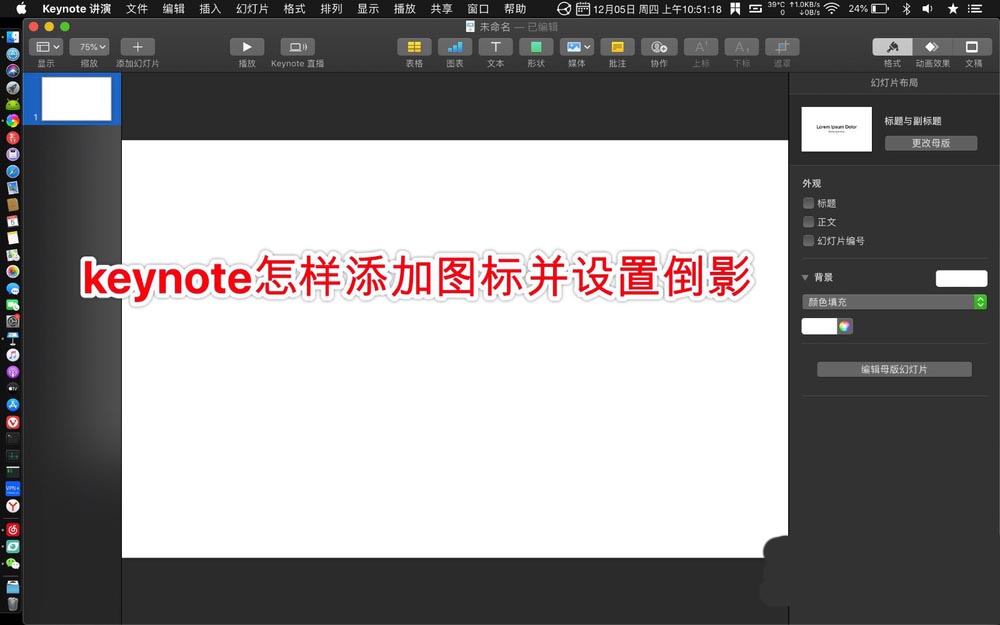Viewport: 1000px width, 625px height.
Task: Add a comment with the 批注 icon
Action: coord(617,46)
